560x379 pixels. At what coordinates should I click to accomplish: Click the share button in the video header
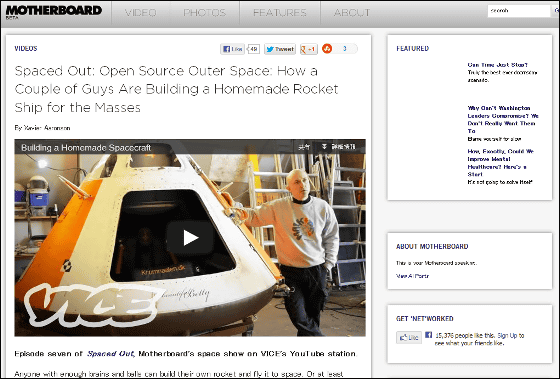point(304,147)
